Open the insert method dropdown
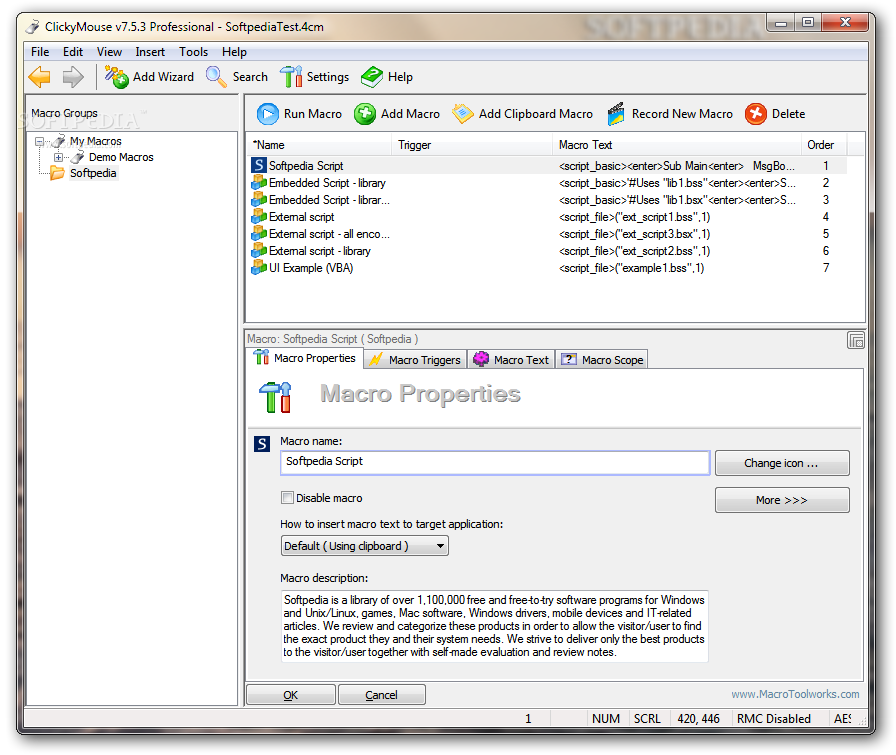This screenshot has width=896, height=755. tap(365, 546)
